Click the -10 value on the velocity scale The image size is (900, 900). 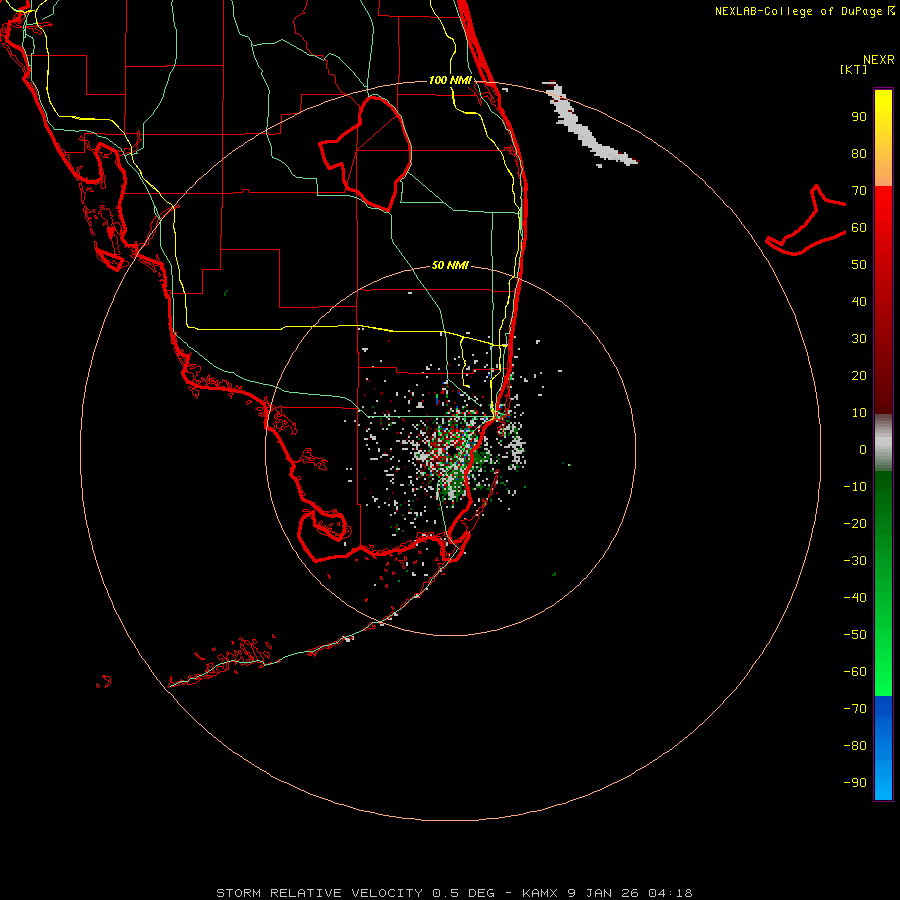855,487
